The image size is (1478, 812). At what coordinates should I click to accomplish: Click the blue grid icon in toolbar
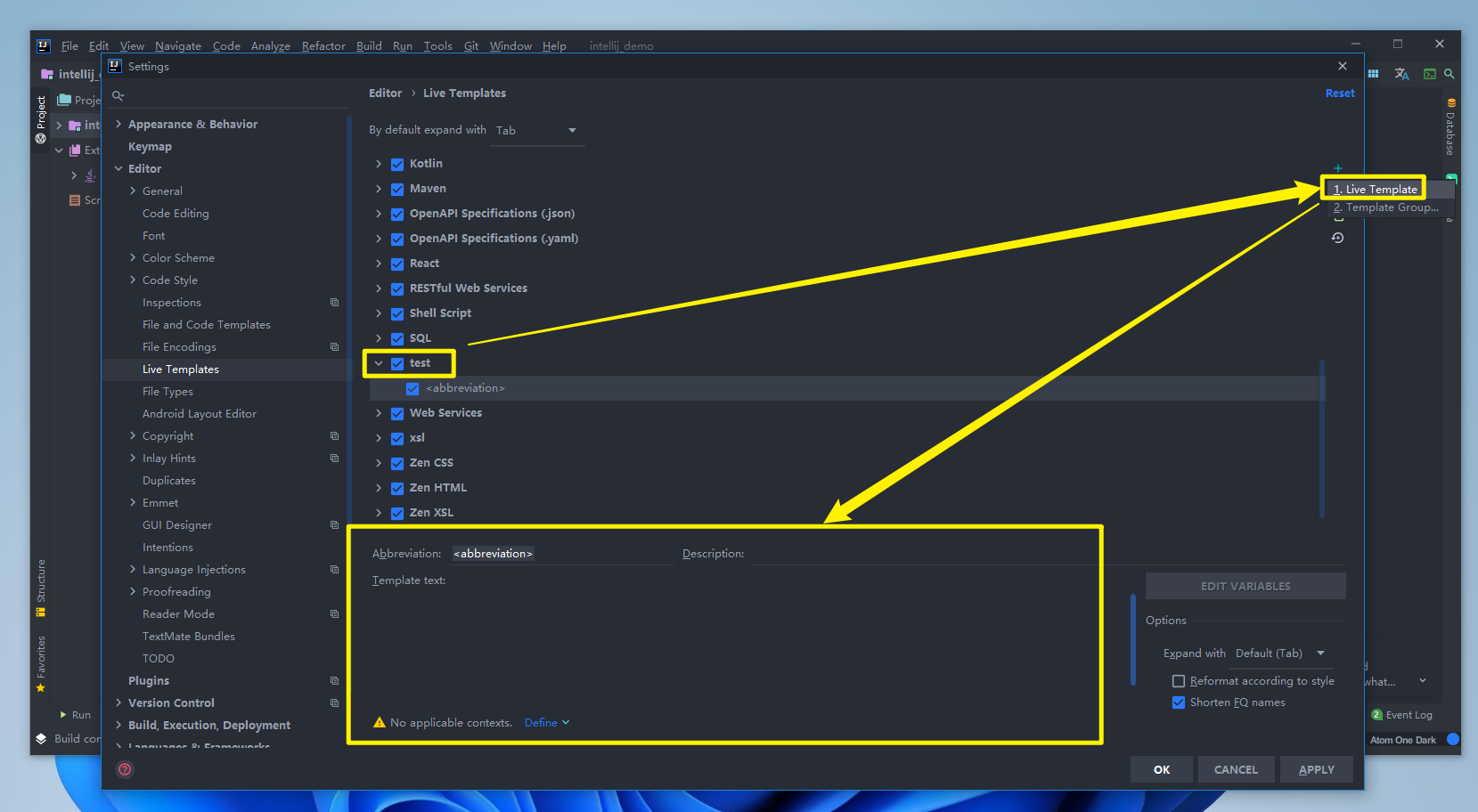1373,74
